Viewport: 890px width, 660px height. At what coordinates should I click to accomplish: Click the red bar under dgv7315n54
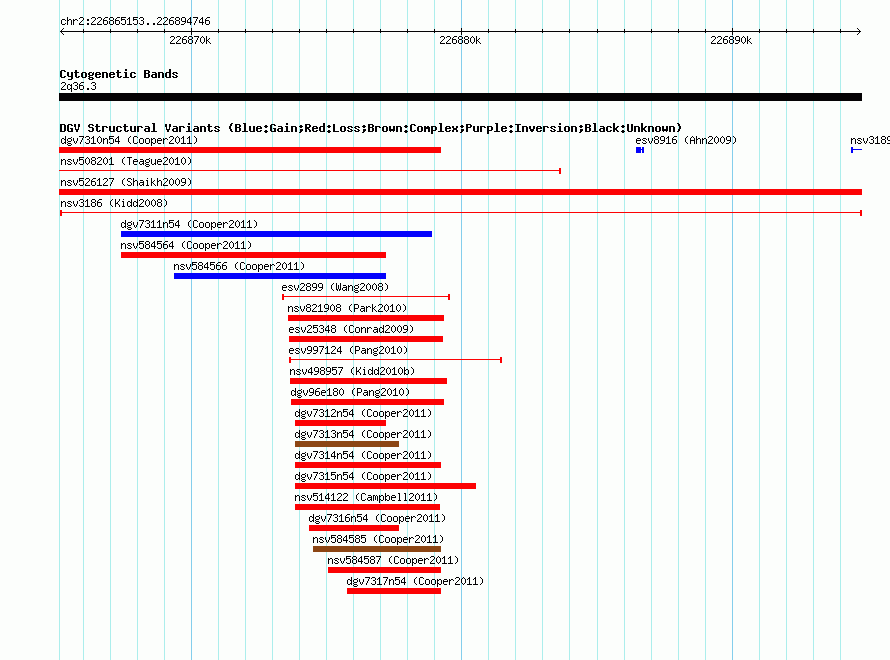[385, 486]
